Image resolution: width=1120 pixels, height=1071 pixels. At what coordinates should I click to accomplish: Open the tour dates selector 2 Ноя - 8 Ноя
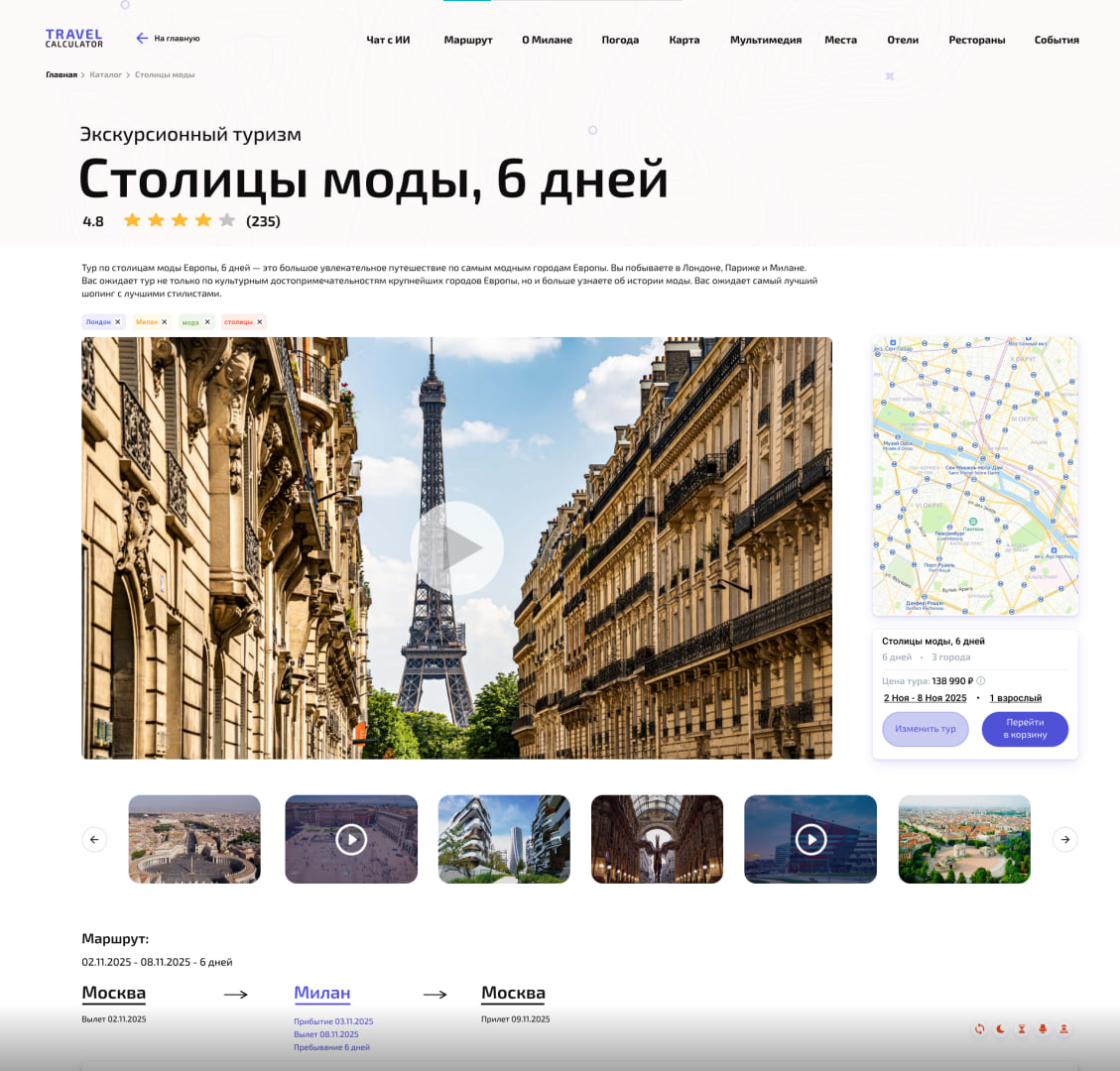click(x=925, y=698)
